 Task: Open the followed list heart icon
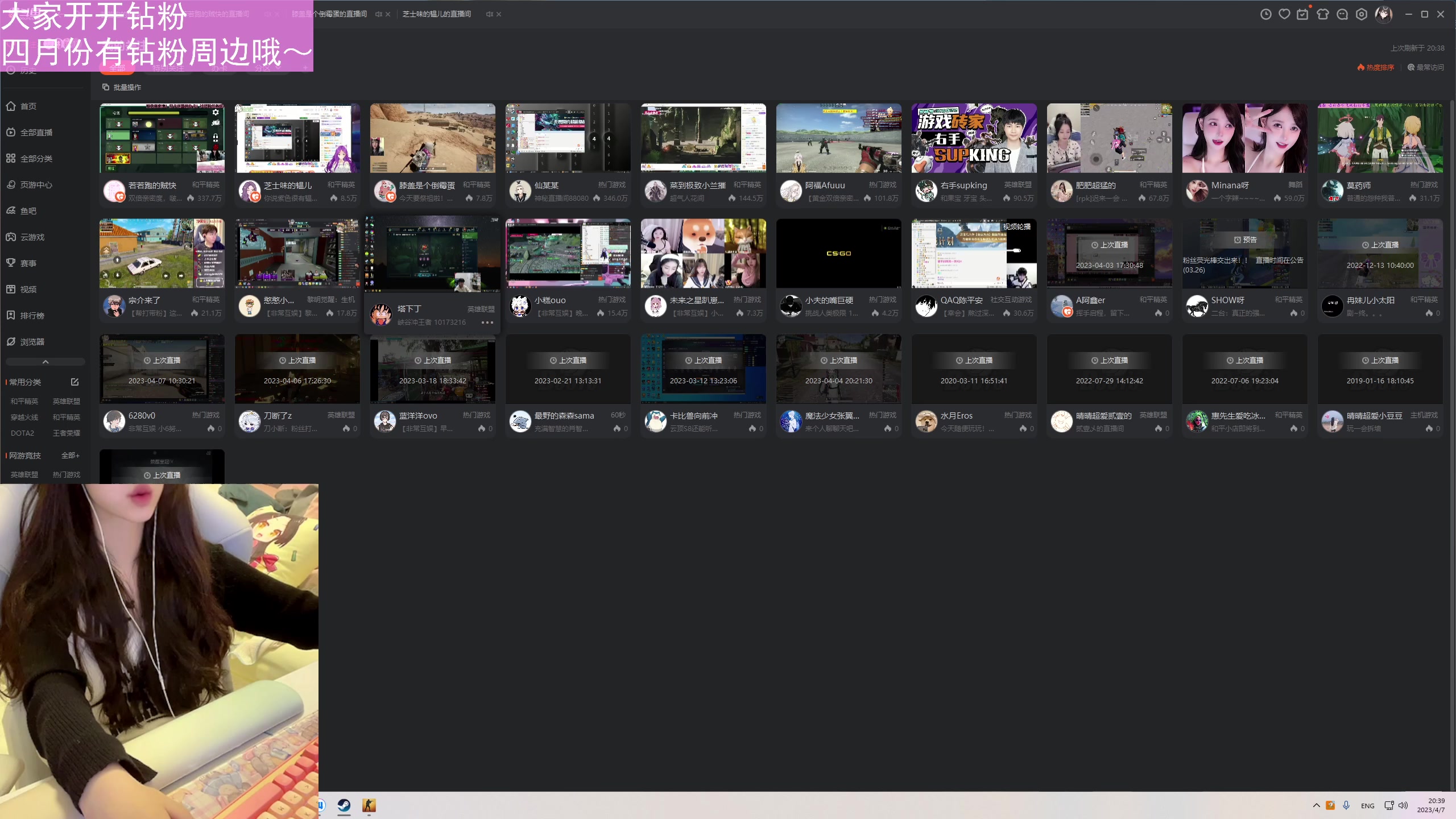click(1284, 14)
